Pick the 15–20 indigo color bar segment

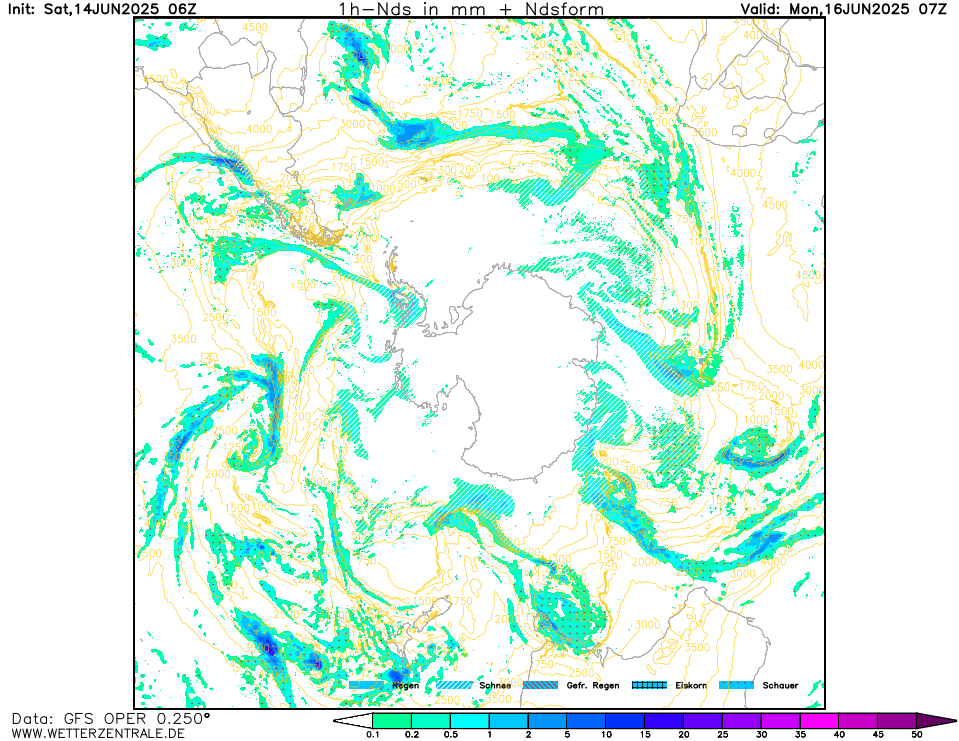[x=664, y=721]
